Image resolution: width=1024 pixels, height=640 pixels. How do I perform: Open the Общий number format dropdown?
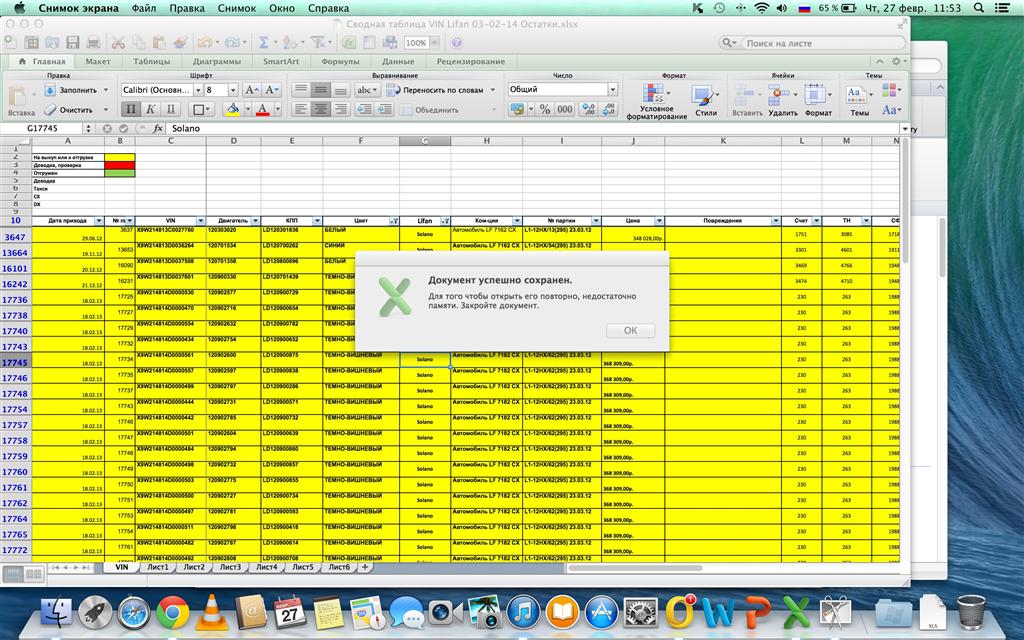(613, 89)
